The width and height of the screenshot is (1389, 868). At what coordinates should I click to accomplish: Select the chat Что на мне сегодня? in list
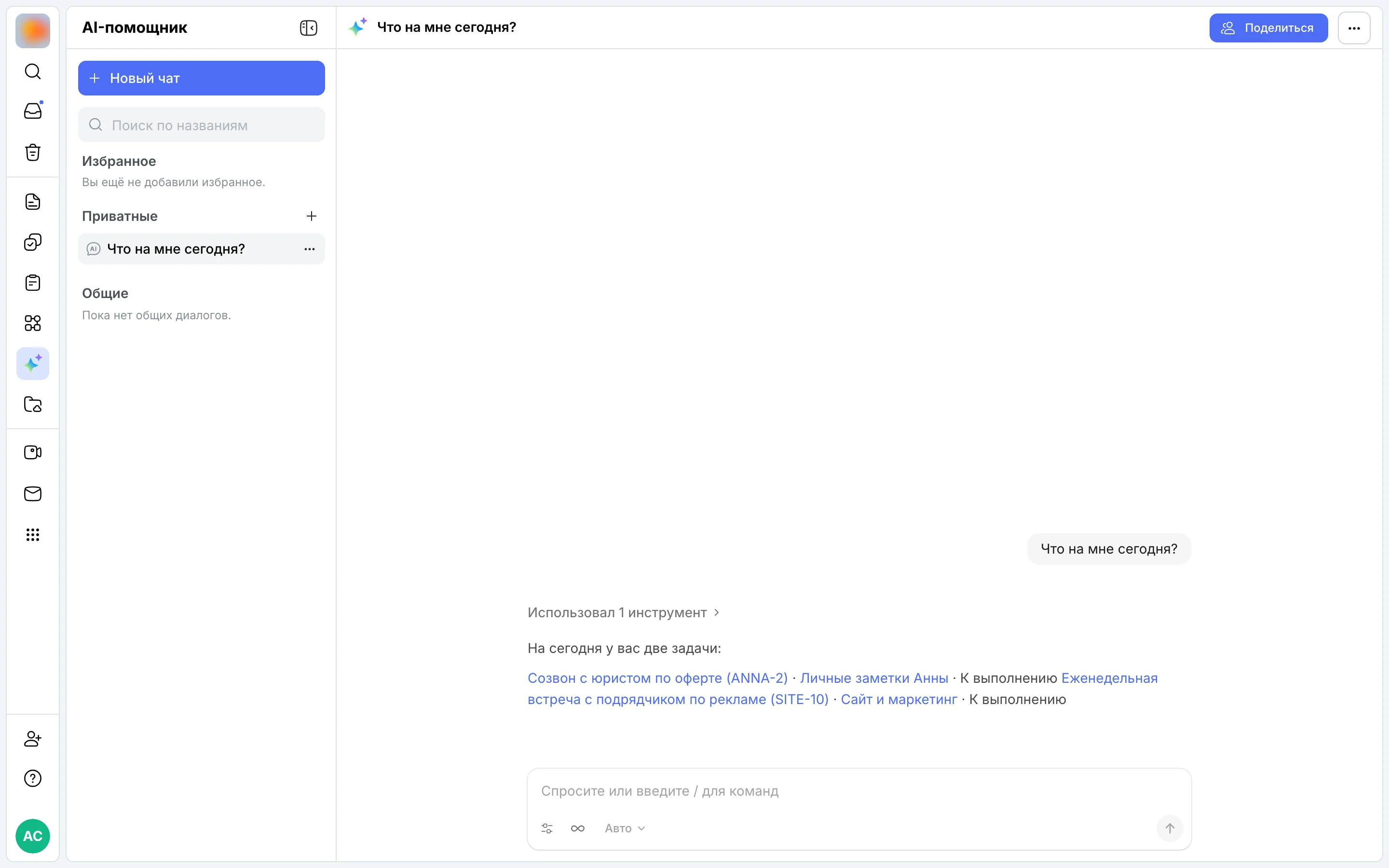coord(202,248)
